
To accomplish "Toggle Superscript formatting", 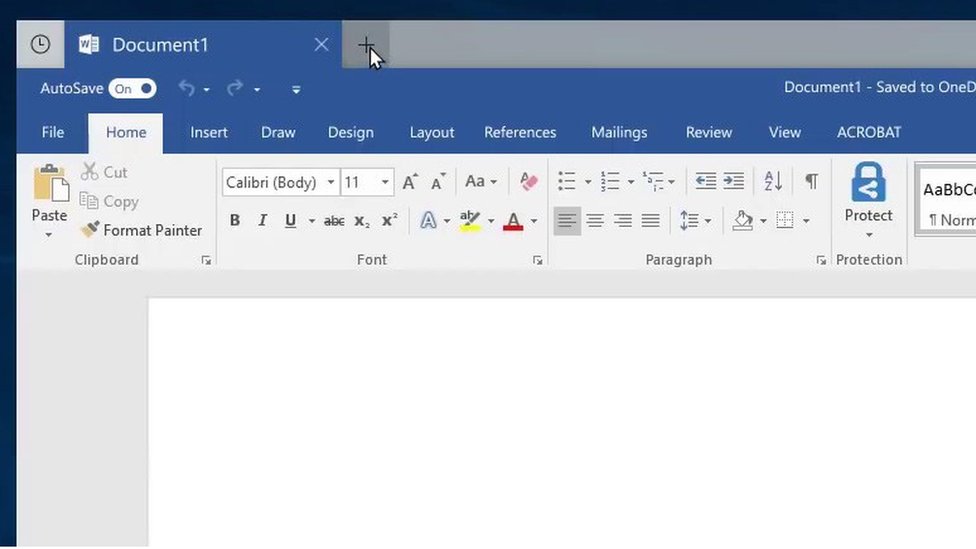I will click(390, 220).
